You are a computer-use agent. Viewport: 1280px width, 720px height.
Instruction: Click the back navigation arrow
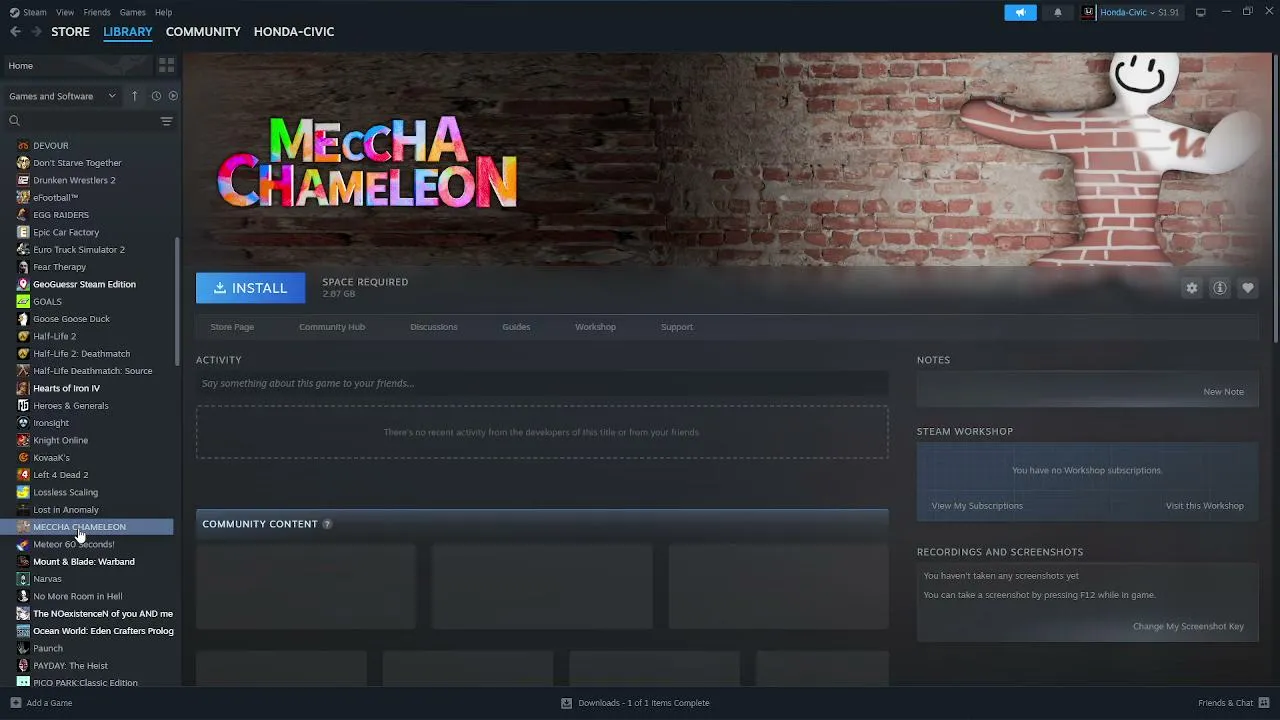(15, 32)
